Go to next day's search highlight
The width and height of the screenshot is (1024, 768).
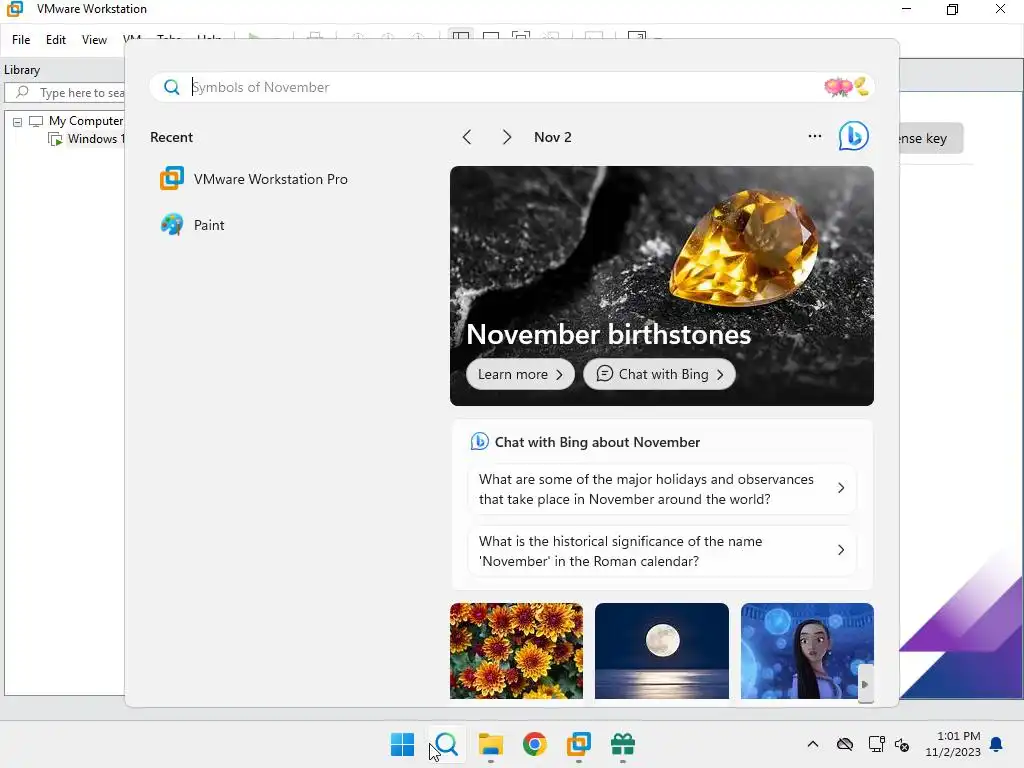point(507,137)
